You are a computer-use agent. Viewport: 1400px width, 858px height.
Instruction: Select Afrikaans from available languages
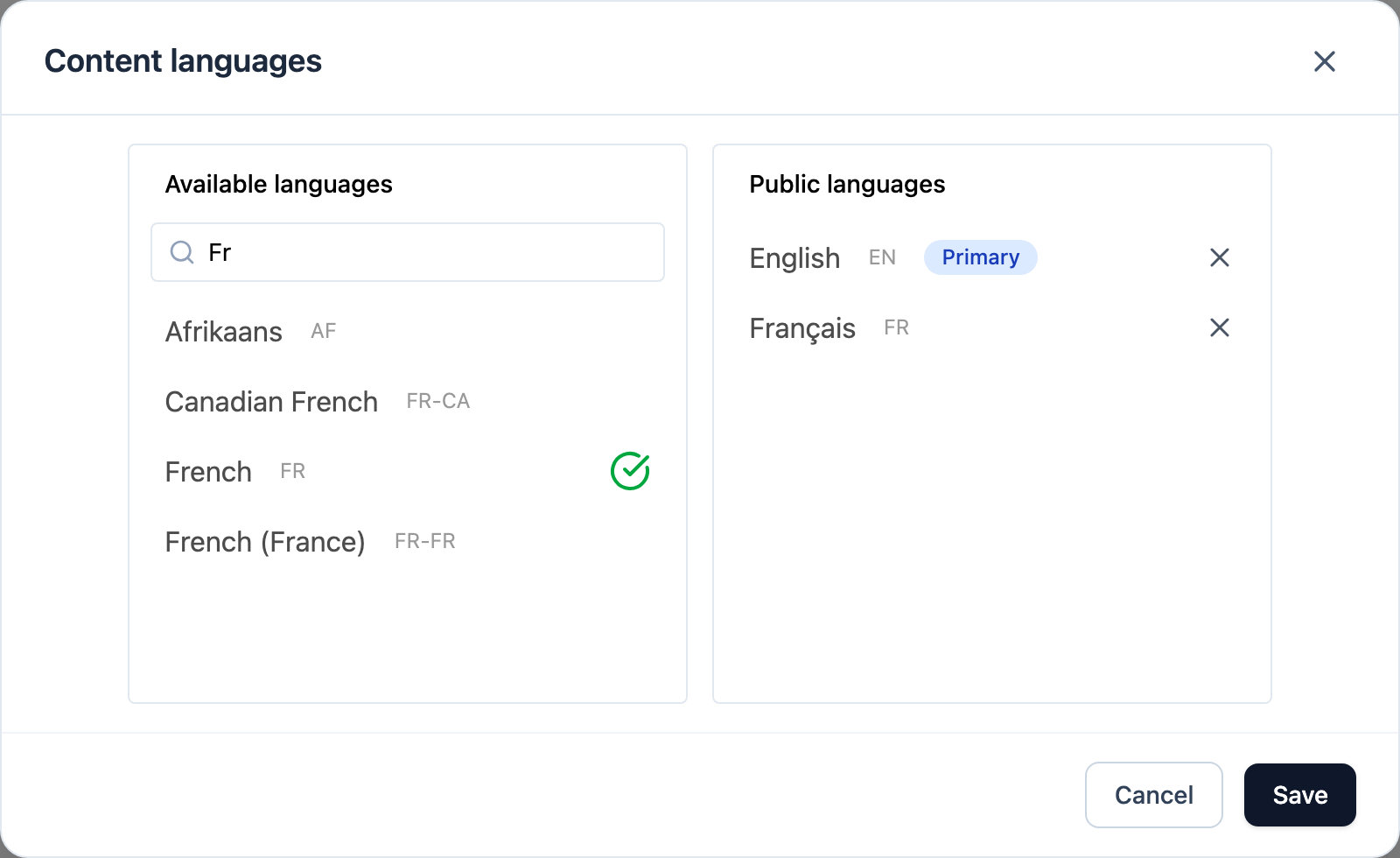[x=408, y=331]
